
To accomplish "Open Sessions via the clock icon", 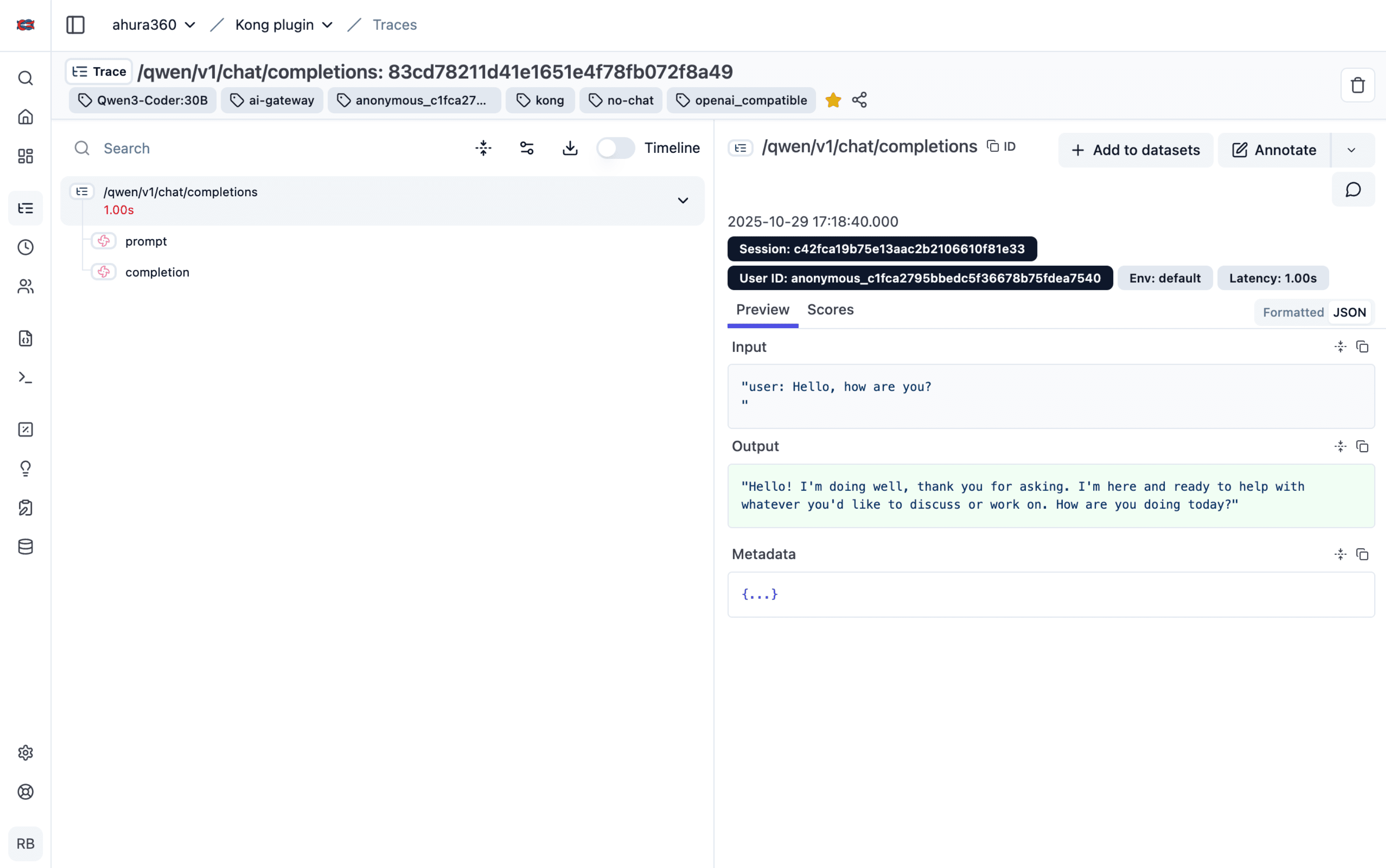I will [25, 247].
